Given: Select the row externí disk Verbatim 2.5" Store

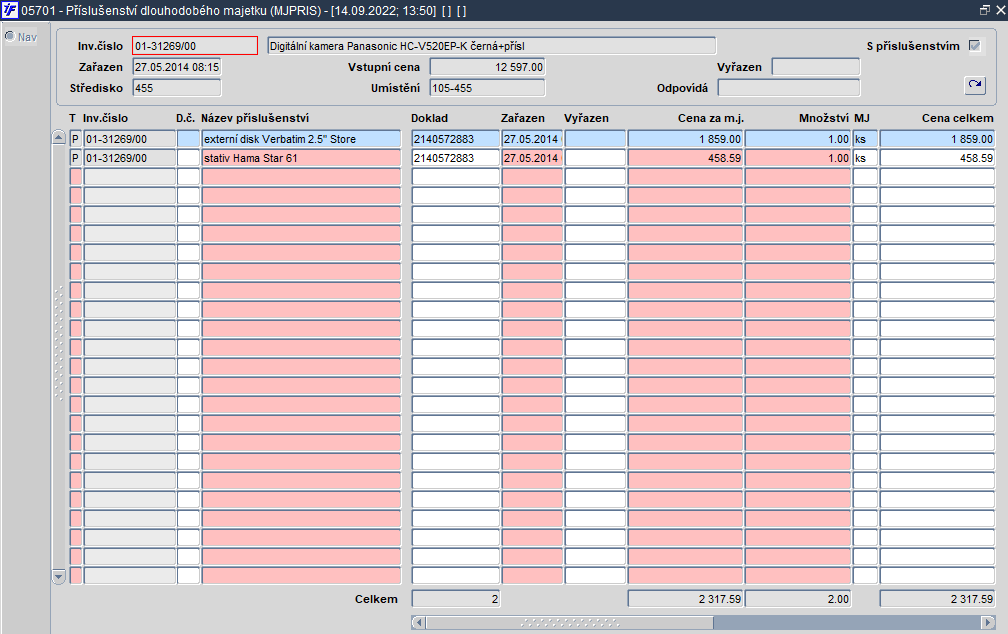Looking at the screenshot, I should pos(302,139).
